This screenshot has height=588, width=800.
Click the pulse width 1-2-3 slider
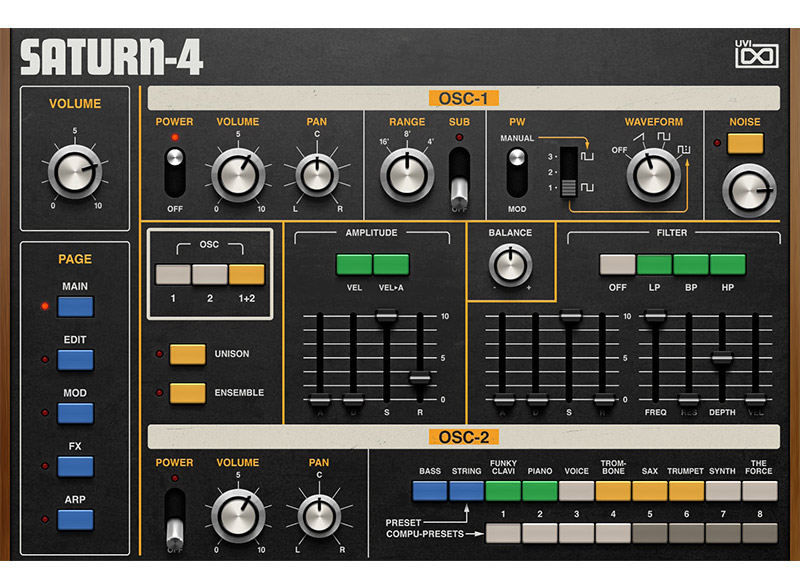pyautogui.click(x=569, y=173)
